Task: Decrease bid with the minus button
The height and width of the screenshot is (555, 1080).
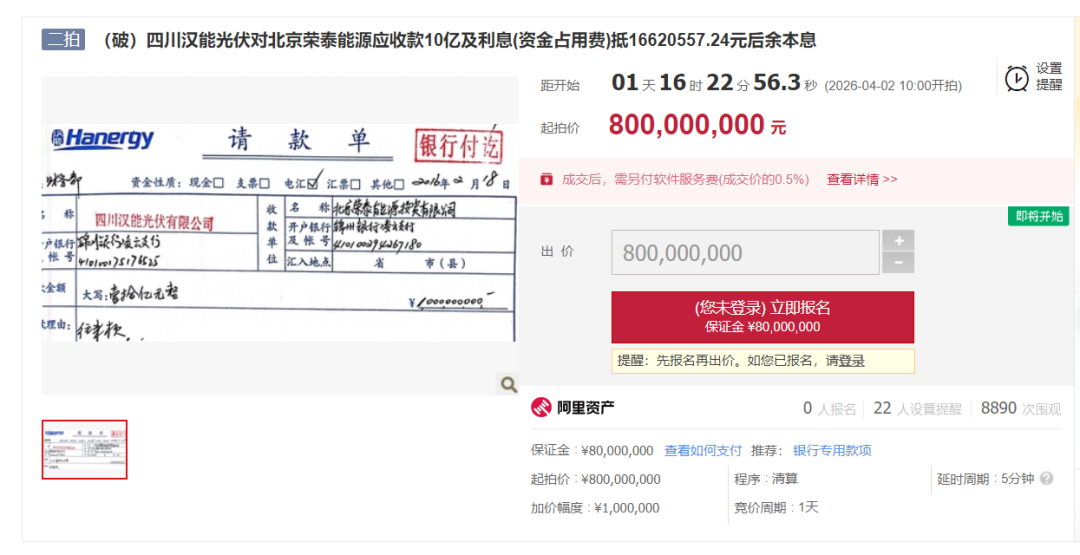Action: coord(898,263)
